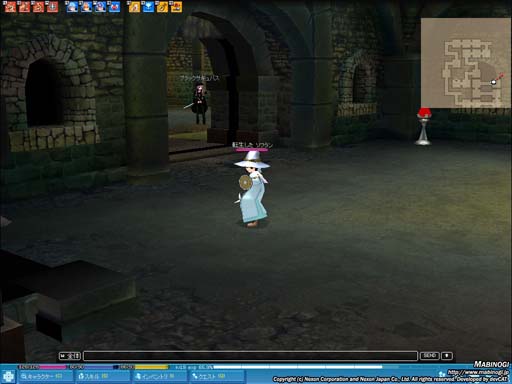This screenshot has height=384, width=512.
Task: Click the white experience progress bar
Action: (x=298, y=367)
